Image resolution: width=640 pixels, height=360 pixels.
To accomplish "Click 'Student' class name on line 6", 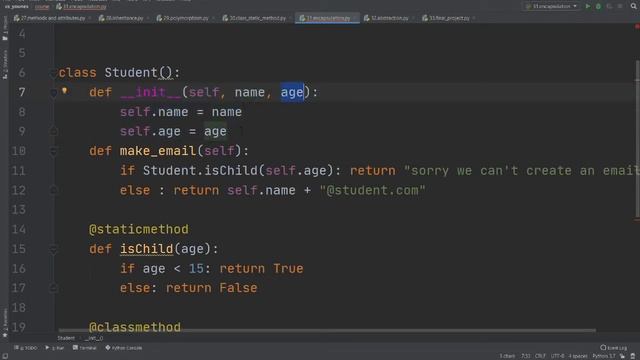I will [x=131, y=73].
